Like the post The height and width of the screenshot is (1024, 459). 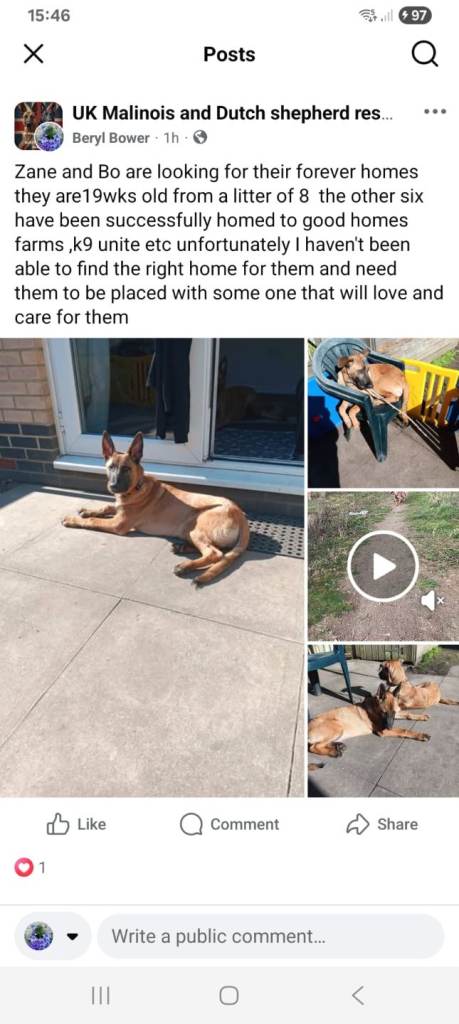point(76,824)
